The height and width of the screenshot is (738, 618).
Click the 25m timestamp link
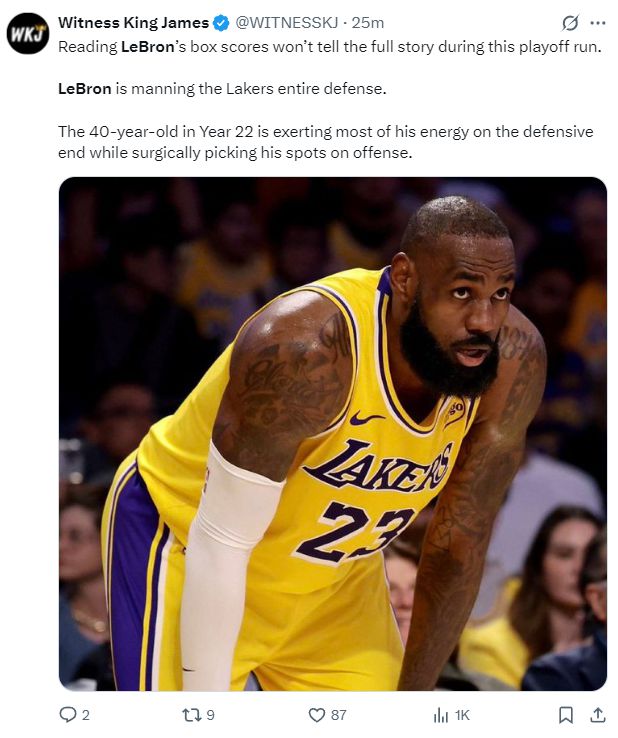[368, 23]
